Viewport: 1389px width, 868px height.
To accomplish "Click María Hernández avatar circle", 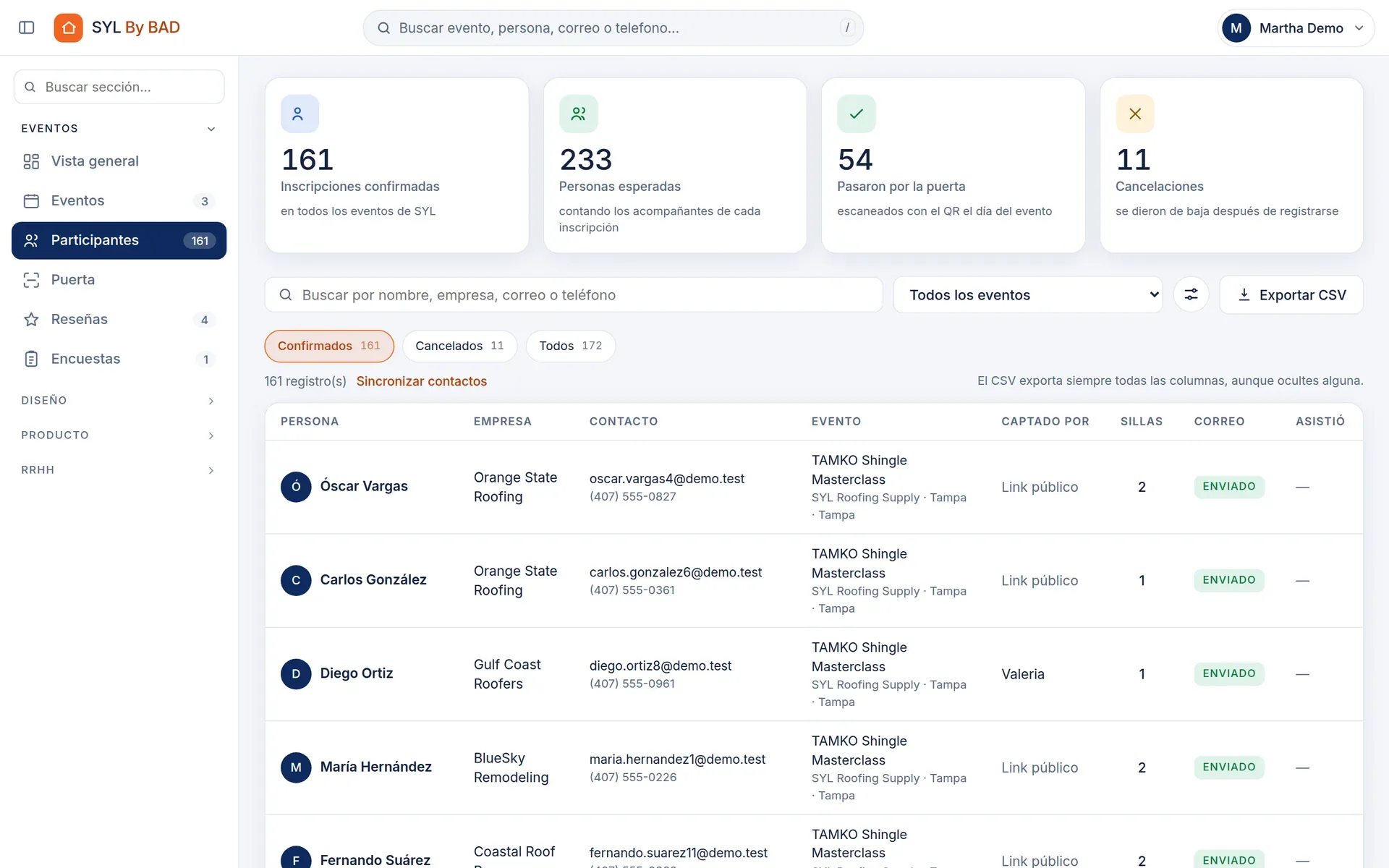I will pyautogui.click(x=296, y=767).
